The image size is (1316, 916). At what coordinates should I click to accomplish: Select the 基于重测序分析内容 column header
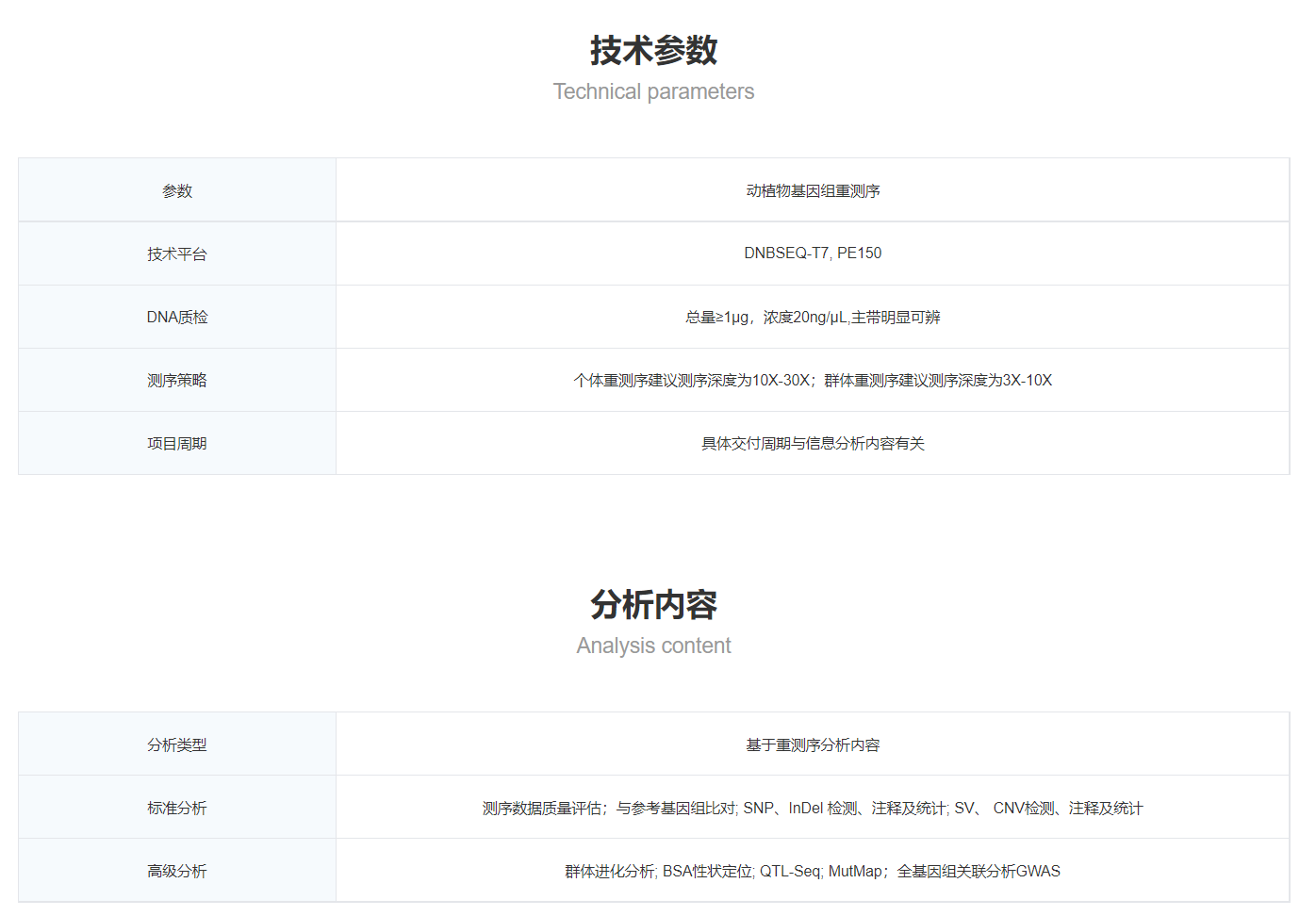(x=813, y=745)
